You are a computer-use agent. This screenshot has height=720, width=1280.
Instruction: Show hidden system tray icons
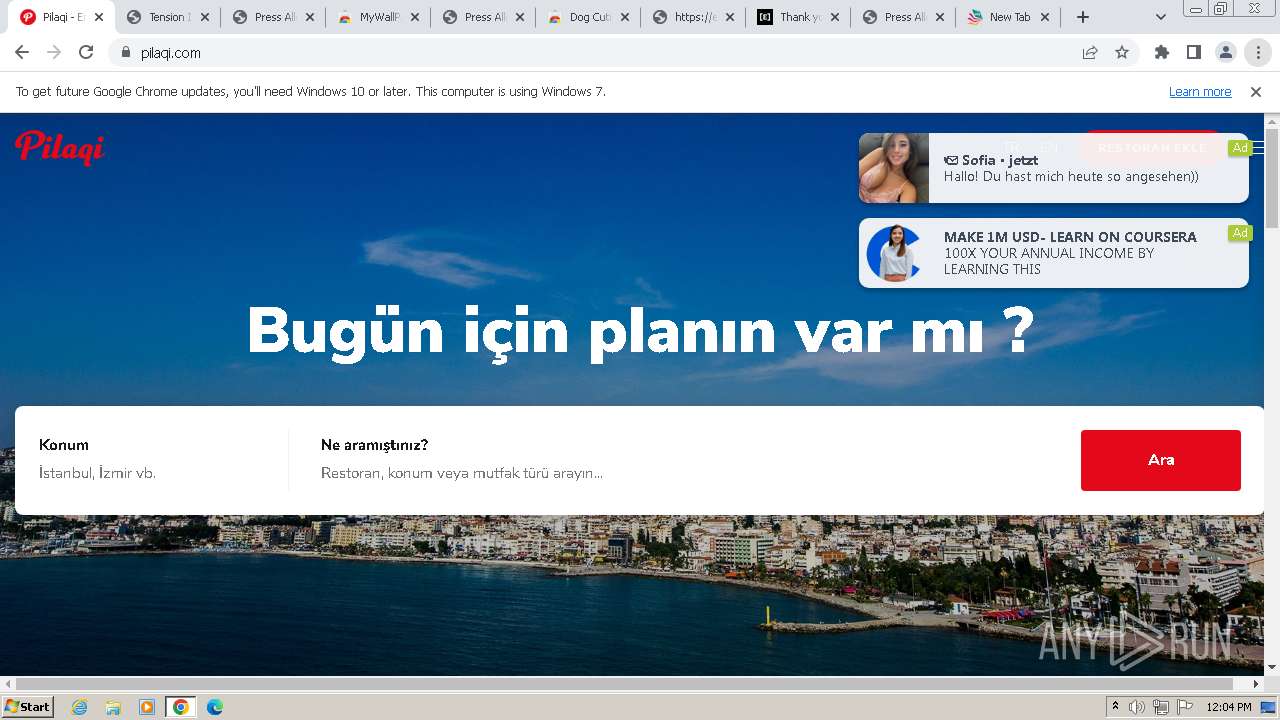(1116, 707)
